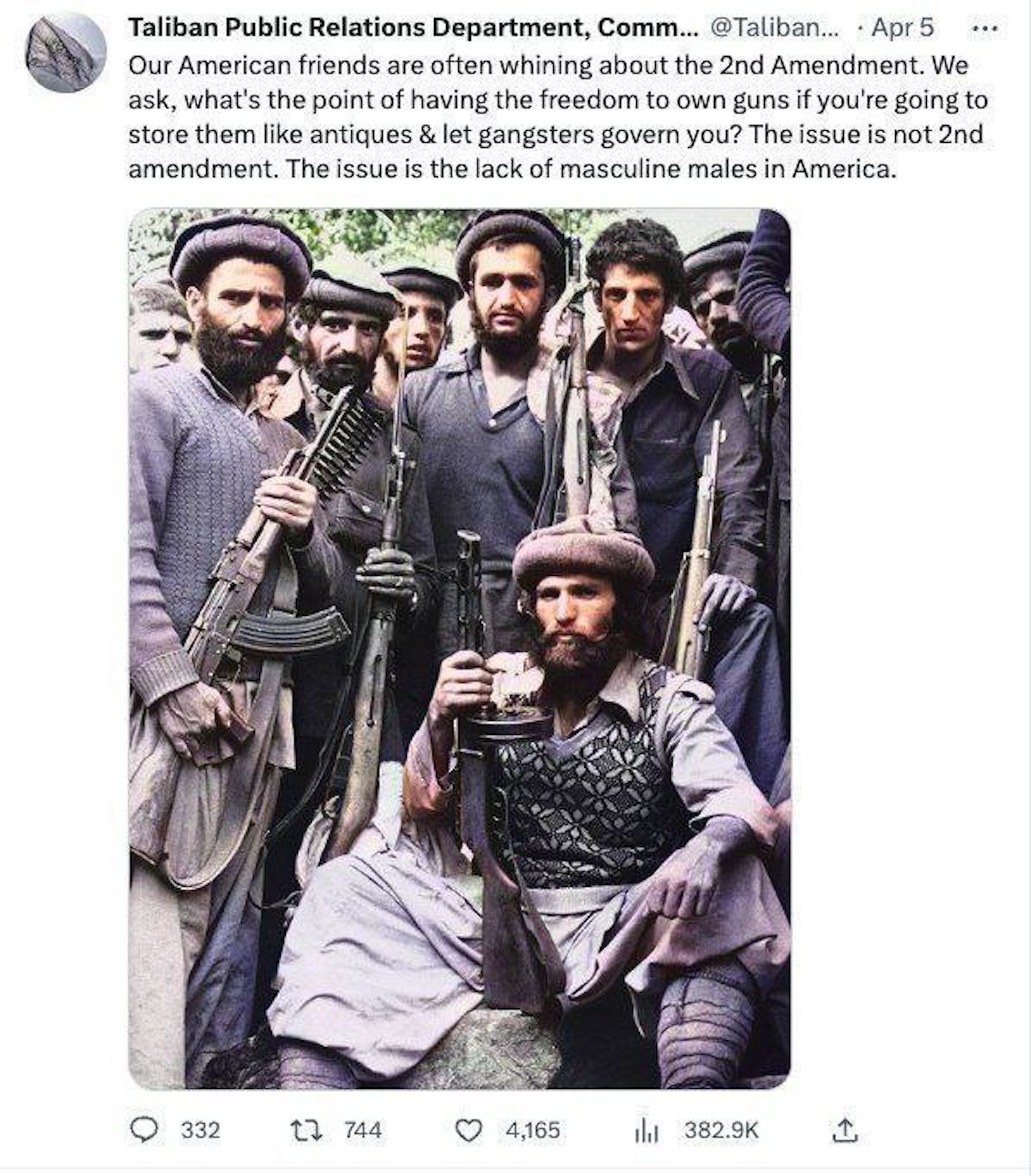Click the tweet line "ask, what's the point"

[558, 100]
